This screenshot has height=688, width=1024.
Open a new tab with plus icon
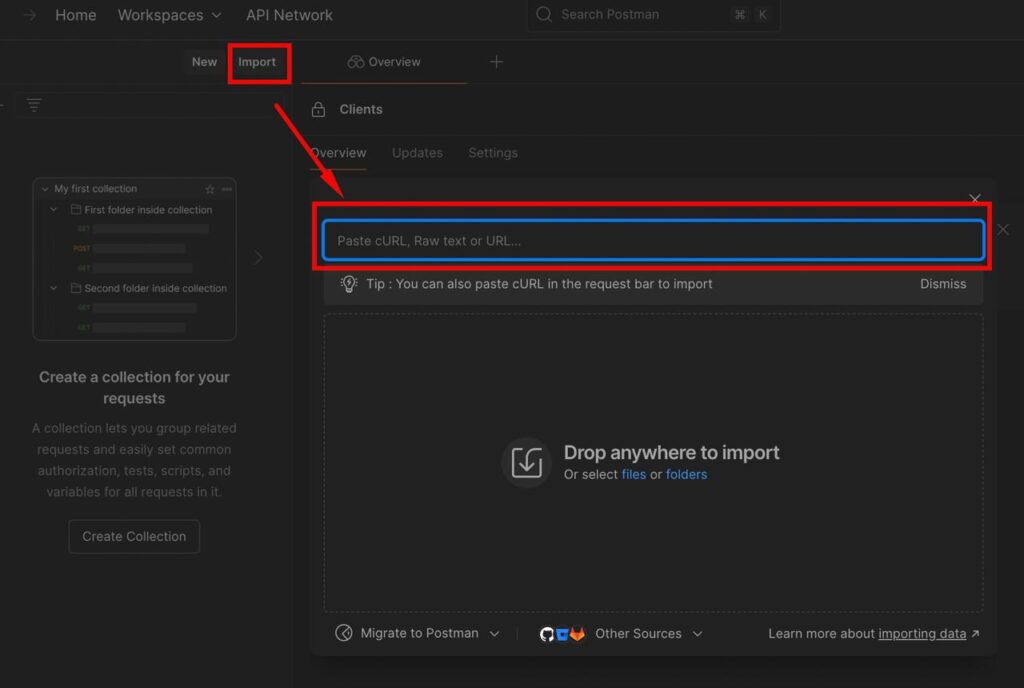pyautogui.click(x=496, y=62)
